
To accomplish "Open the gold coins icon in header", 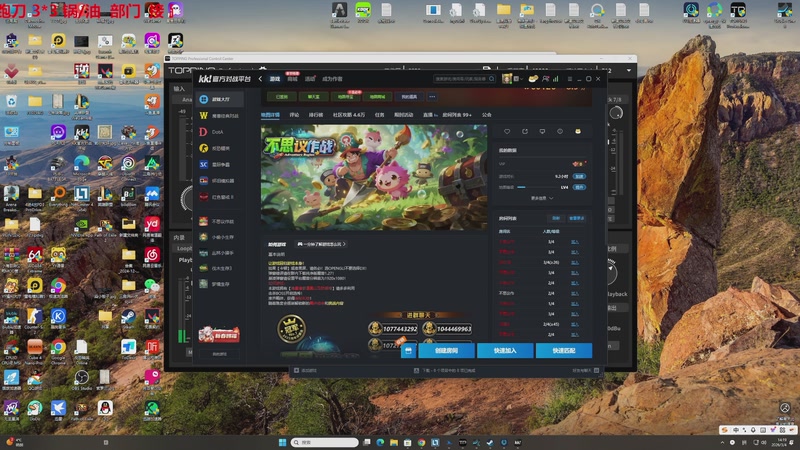I will (533, 79).
